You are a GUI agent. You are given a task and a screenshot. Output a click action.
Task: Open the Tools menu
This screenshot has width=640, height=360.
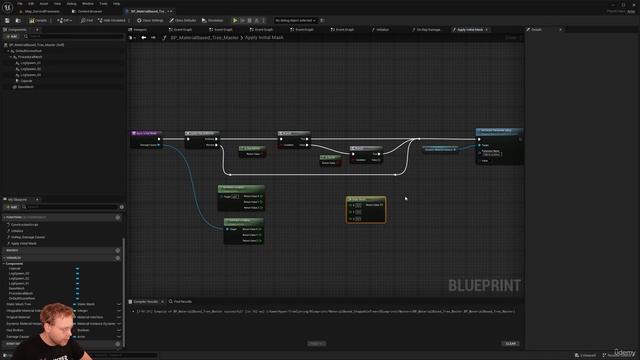(103, 4)
